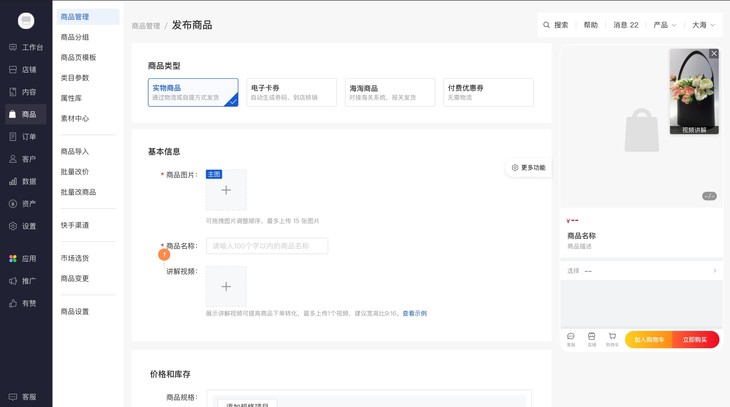
Task: Select 实物商品 physical product type
Action: pos(192,92)
